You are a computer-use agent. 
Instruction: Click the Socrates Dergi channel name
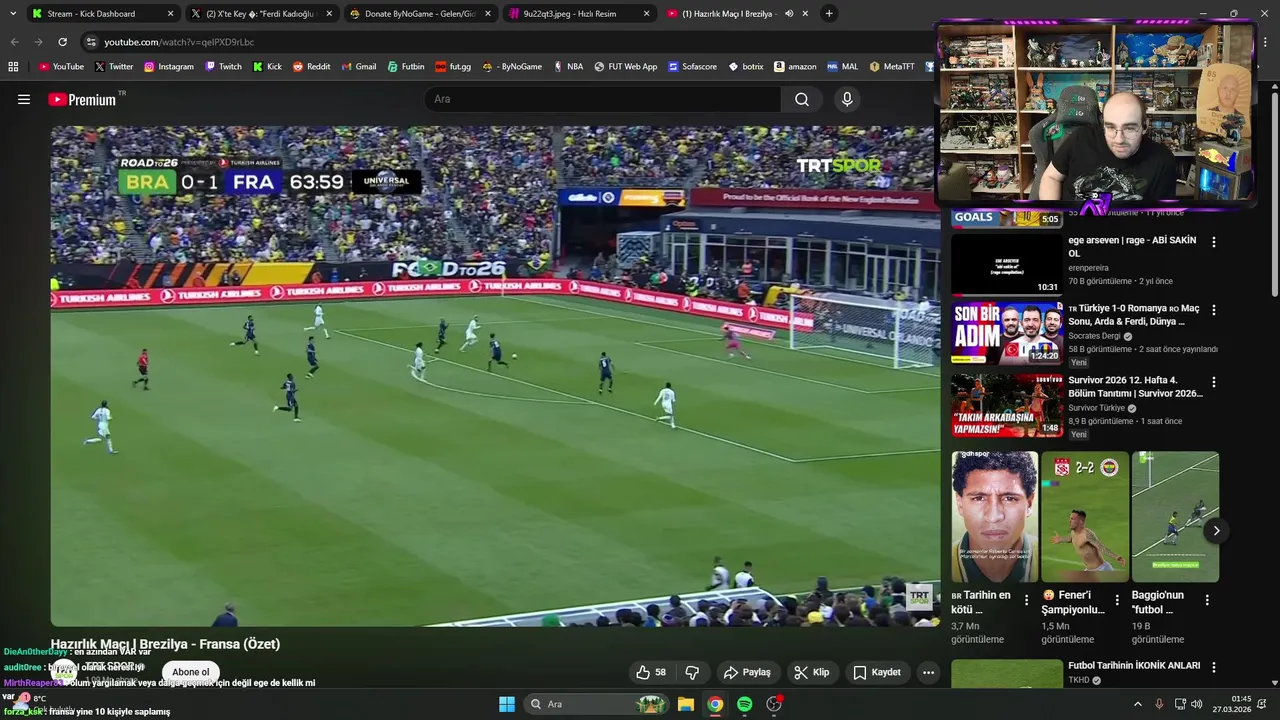[x=1094, y=336]
